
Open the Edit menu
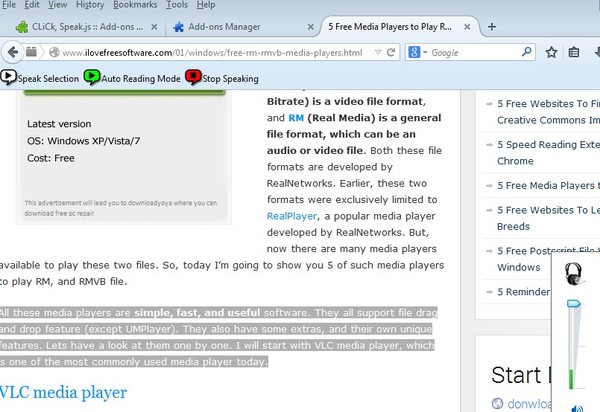point(32,5)
